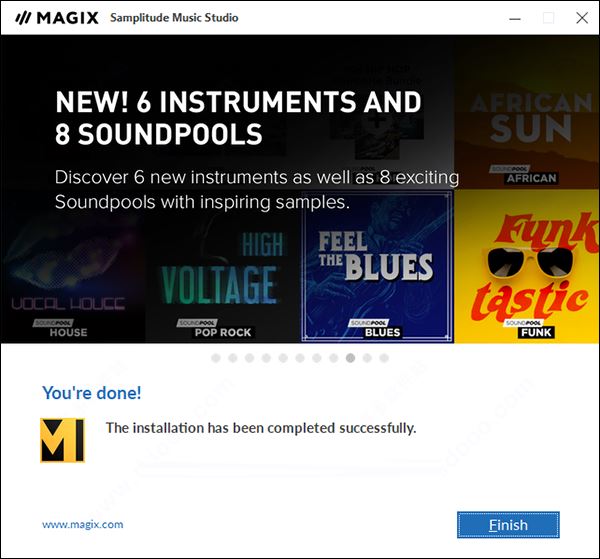Viewport: 600px width, 559px height.
Task: Click the Feel the Blues soundpool cover
Action: pyautogui.click(x=377, y=266)
